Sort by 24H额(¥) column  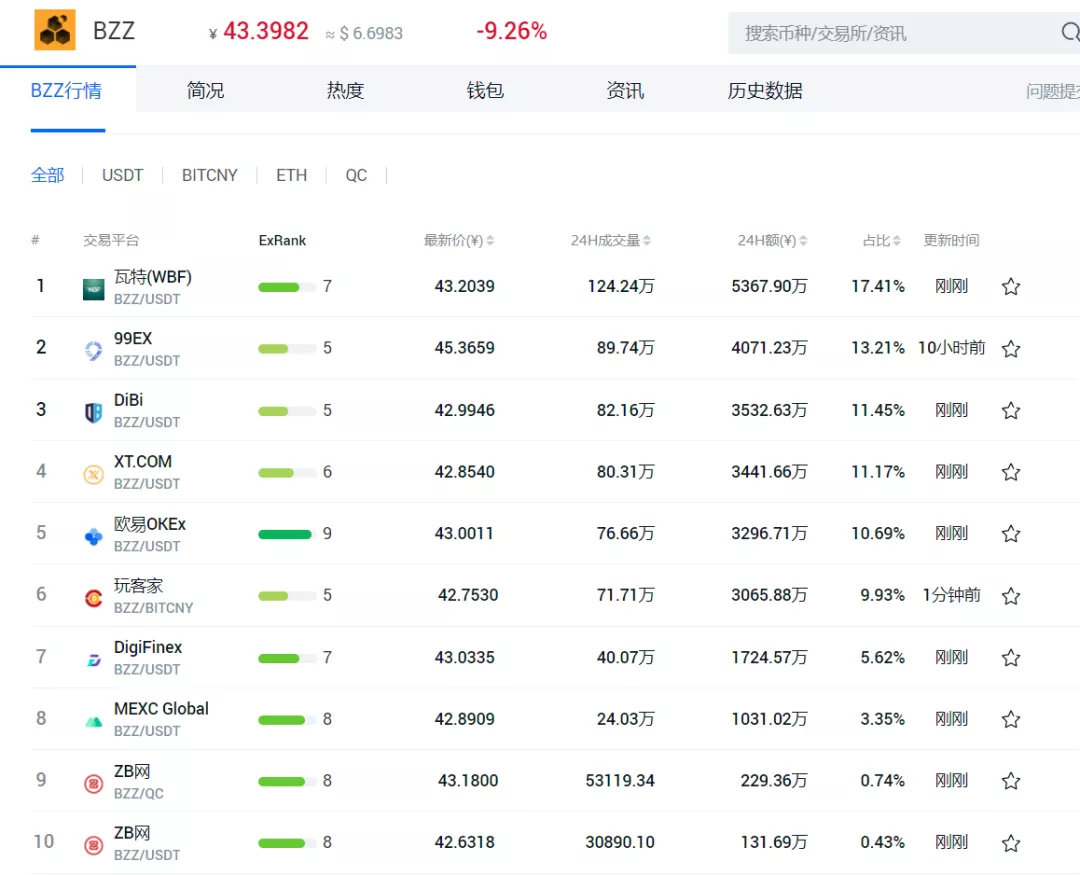[772, 240]
